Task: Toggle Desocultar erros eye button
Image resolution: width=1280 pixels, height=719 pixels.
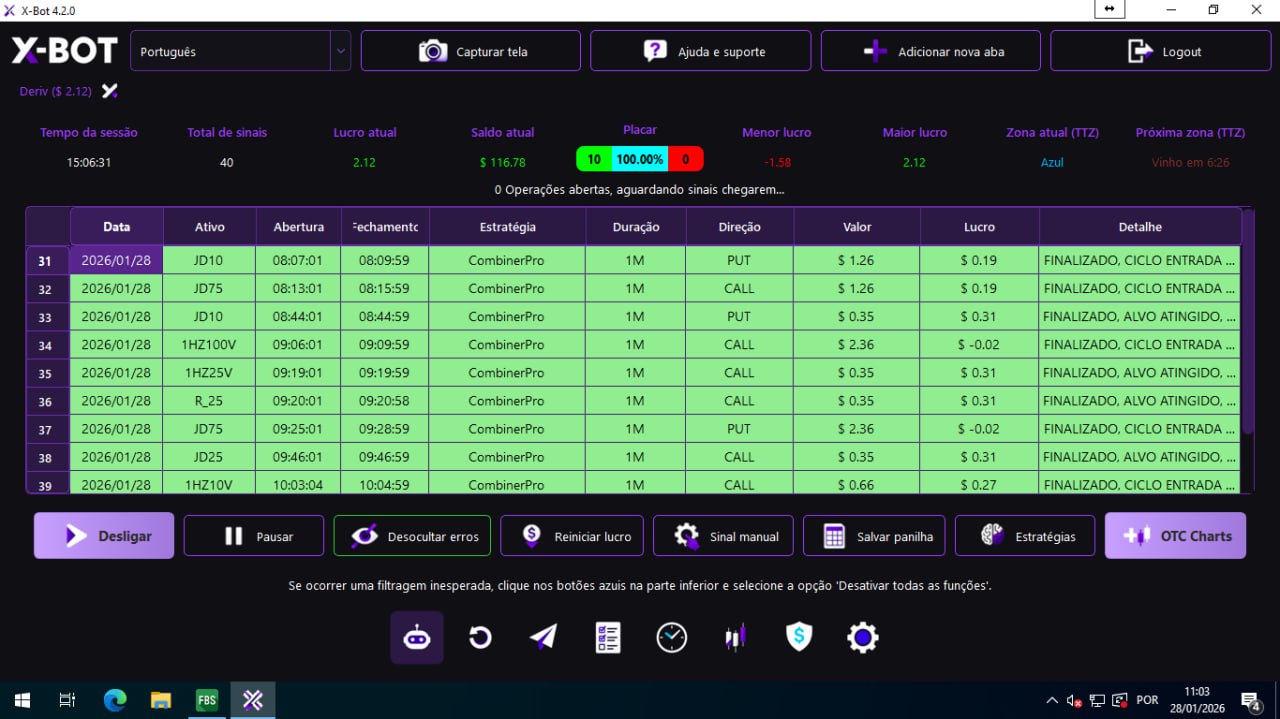Action: pyautogui.click(x=412, y=536)
